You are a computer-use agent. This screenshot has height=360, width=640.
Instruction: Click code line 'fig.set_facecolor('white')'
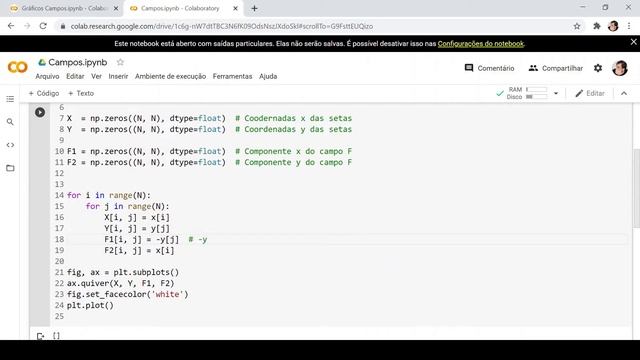pos(128,294)
